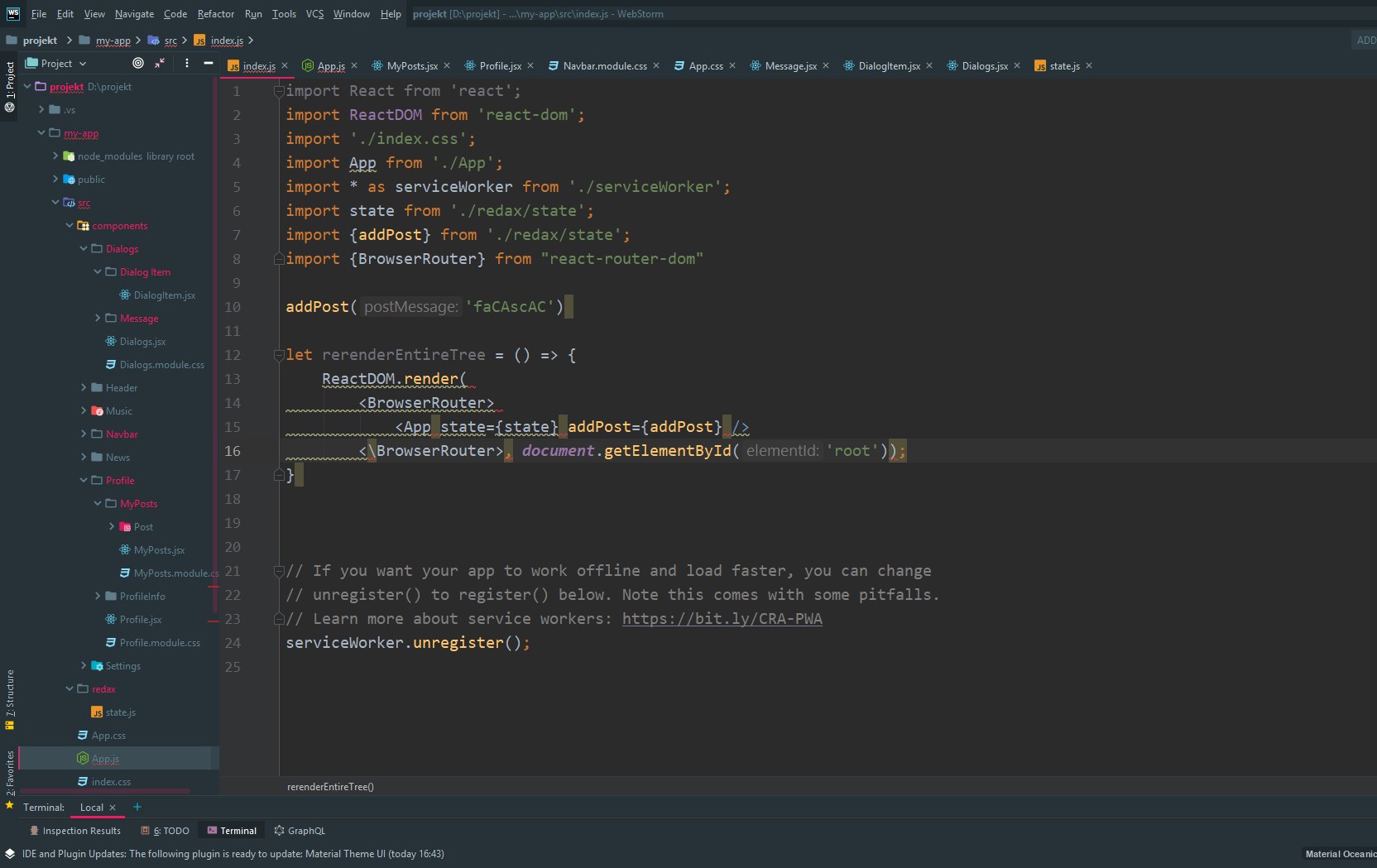Collapse all project tree nodes icon
The height and width of the screenshot is (868, 1377).
pos(161,63)
